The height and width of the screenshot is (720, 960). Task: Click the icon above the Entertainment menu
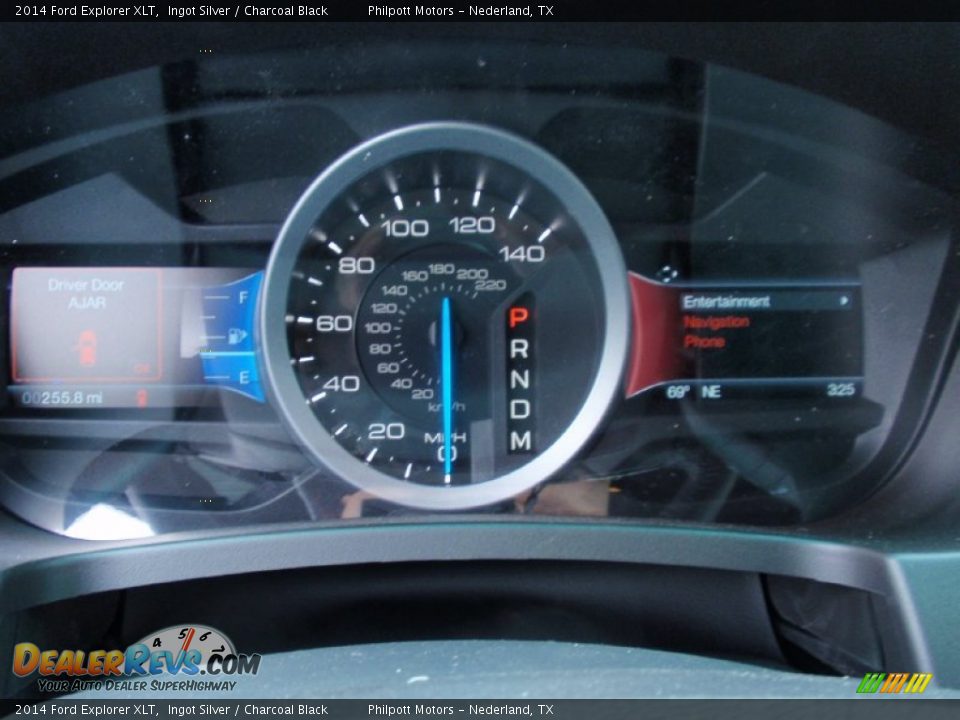668,273
